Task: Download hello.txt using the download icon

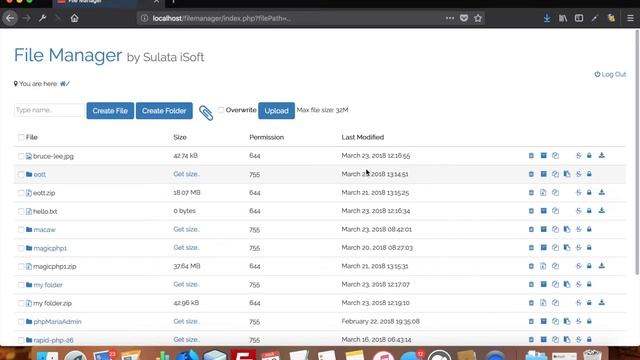Action: point(602,211)
